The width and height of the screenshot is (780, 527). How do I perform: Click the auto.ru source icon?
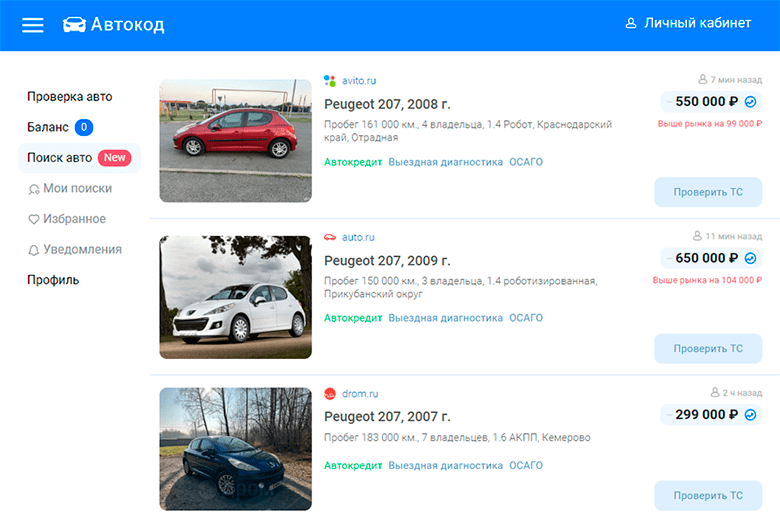point(330,237)
